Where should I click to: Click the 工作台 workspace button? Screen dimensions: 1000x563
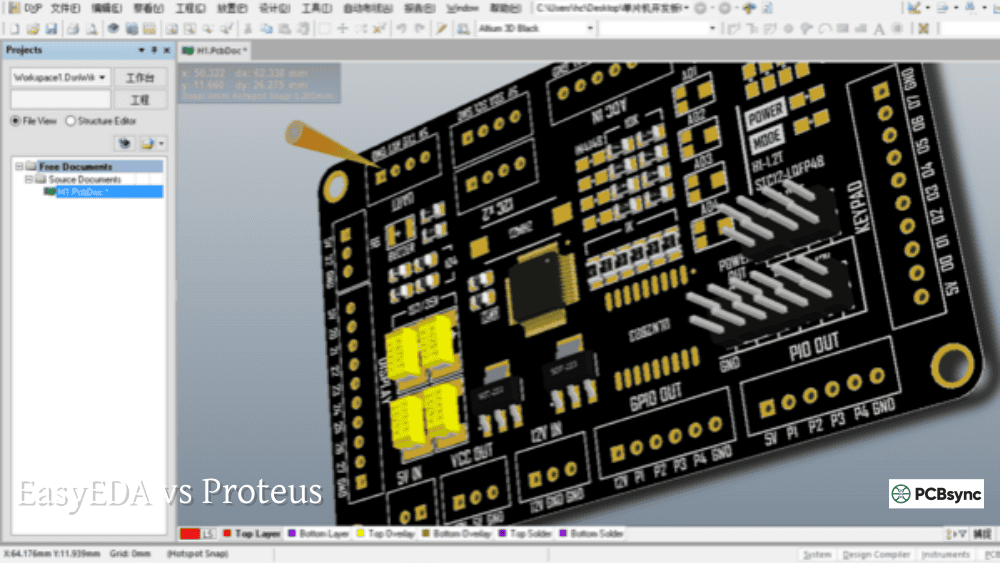[140, 77]
